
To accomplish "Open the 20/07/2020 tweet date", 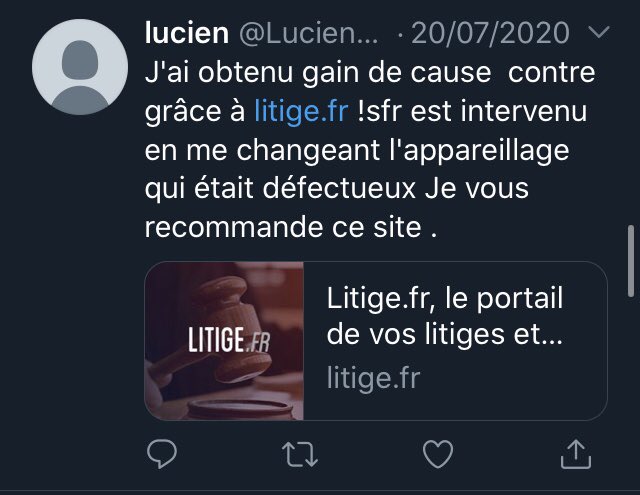I will pyautogui.click(x=490, y=33).
